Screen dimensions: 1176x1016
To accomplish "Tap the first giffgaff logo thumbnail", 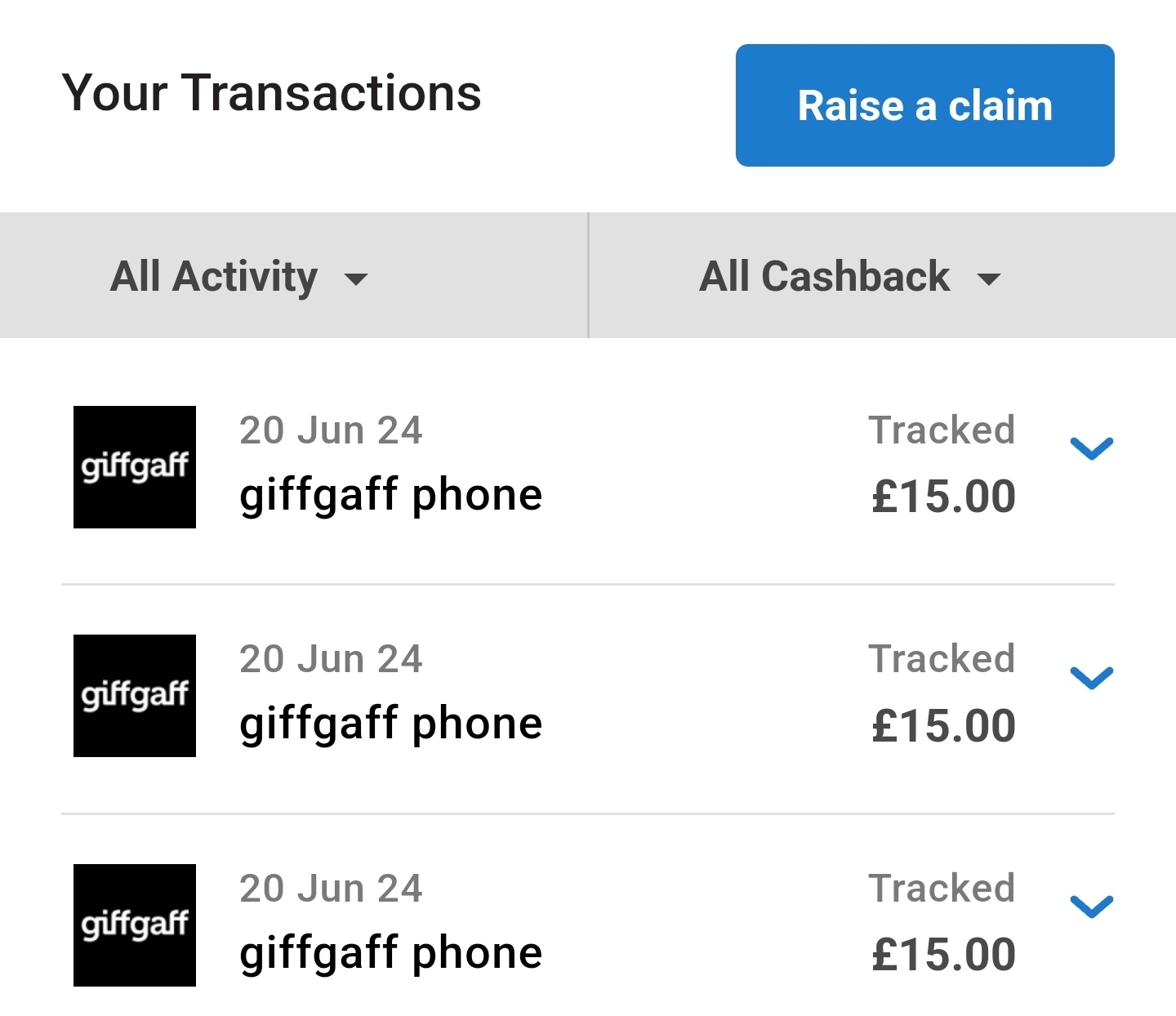I will pyautogui.click(x=135, y=467).
